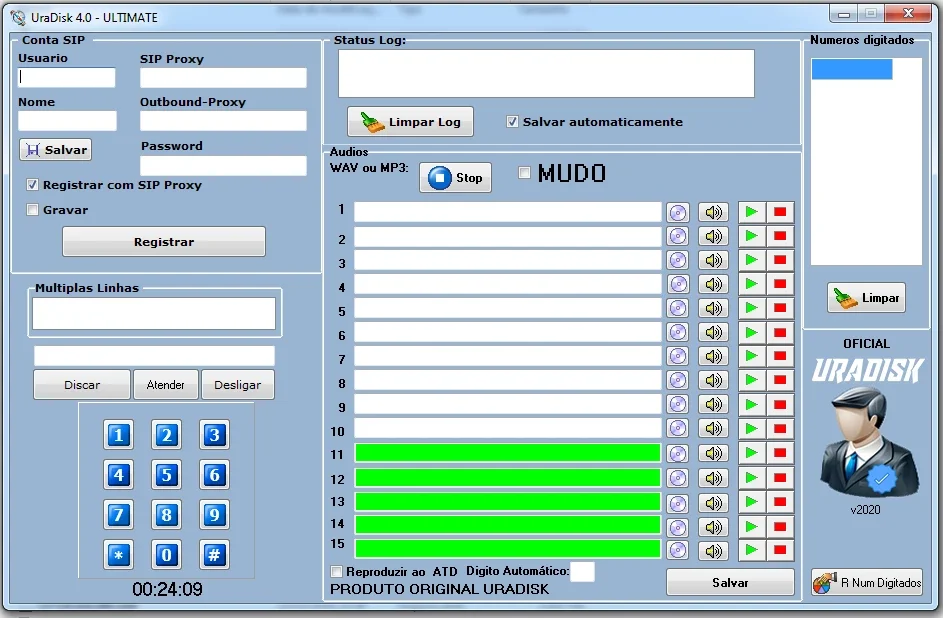Click speaker icon for row 14
This screenshot has width=943, height=618.
point(713,527)
